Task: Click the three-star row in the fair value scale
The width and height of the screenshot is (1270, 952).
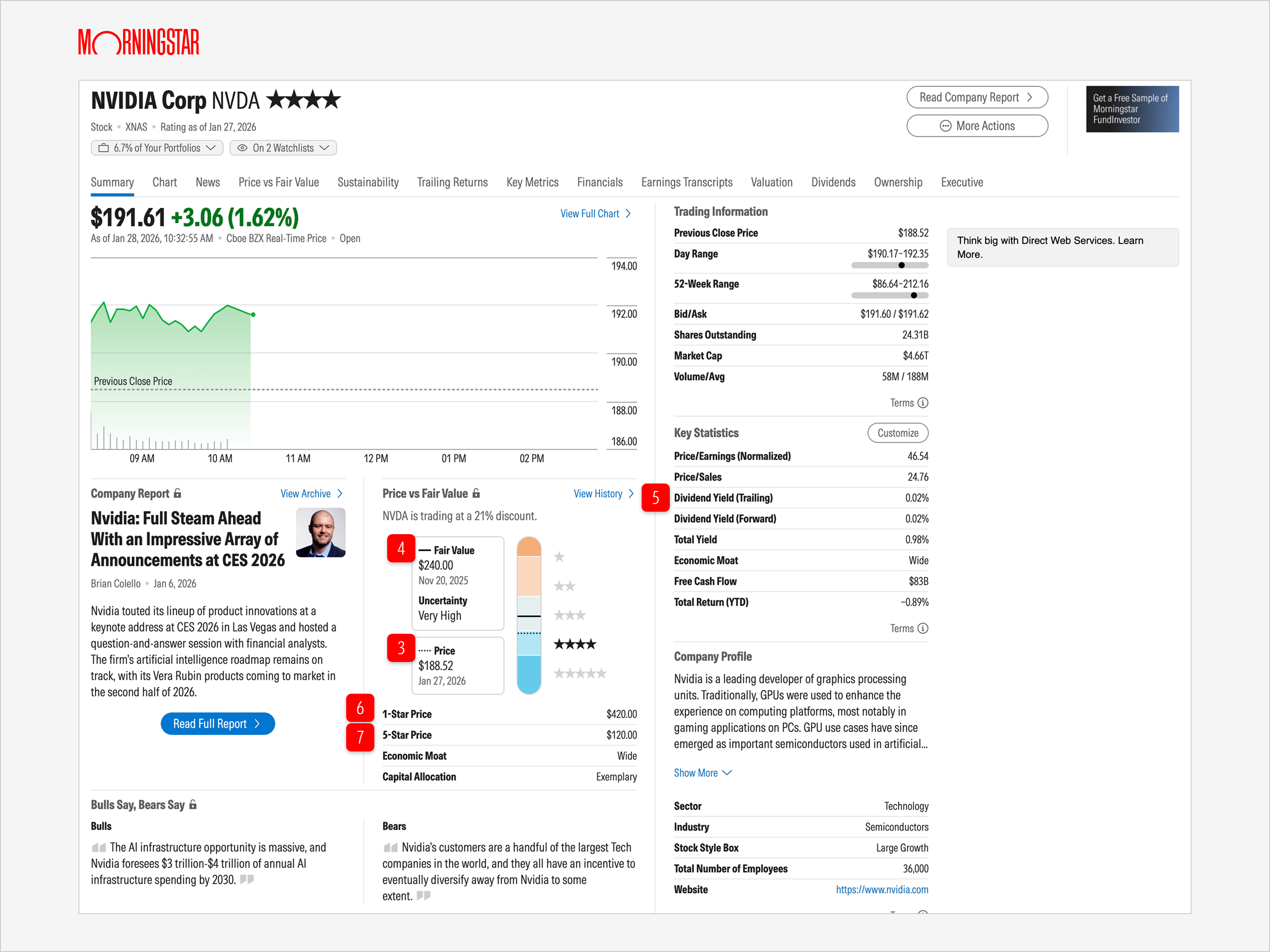Action: click(x=570, y=615)
